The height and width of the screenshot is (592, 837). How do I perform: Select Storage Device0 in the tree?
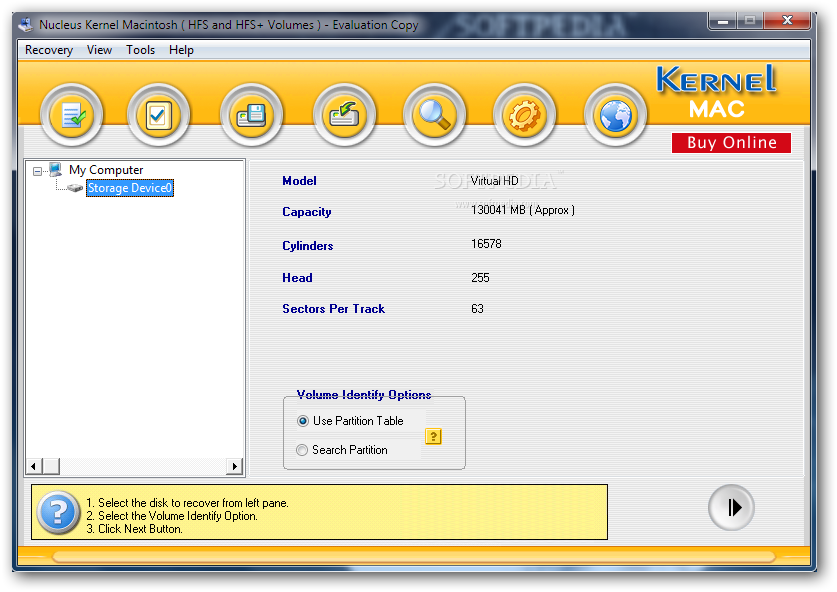(x=130, y=188)
